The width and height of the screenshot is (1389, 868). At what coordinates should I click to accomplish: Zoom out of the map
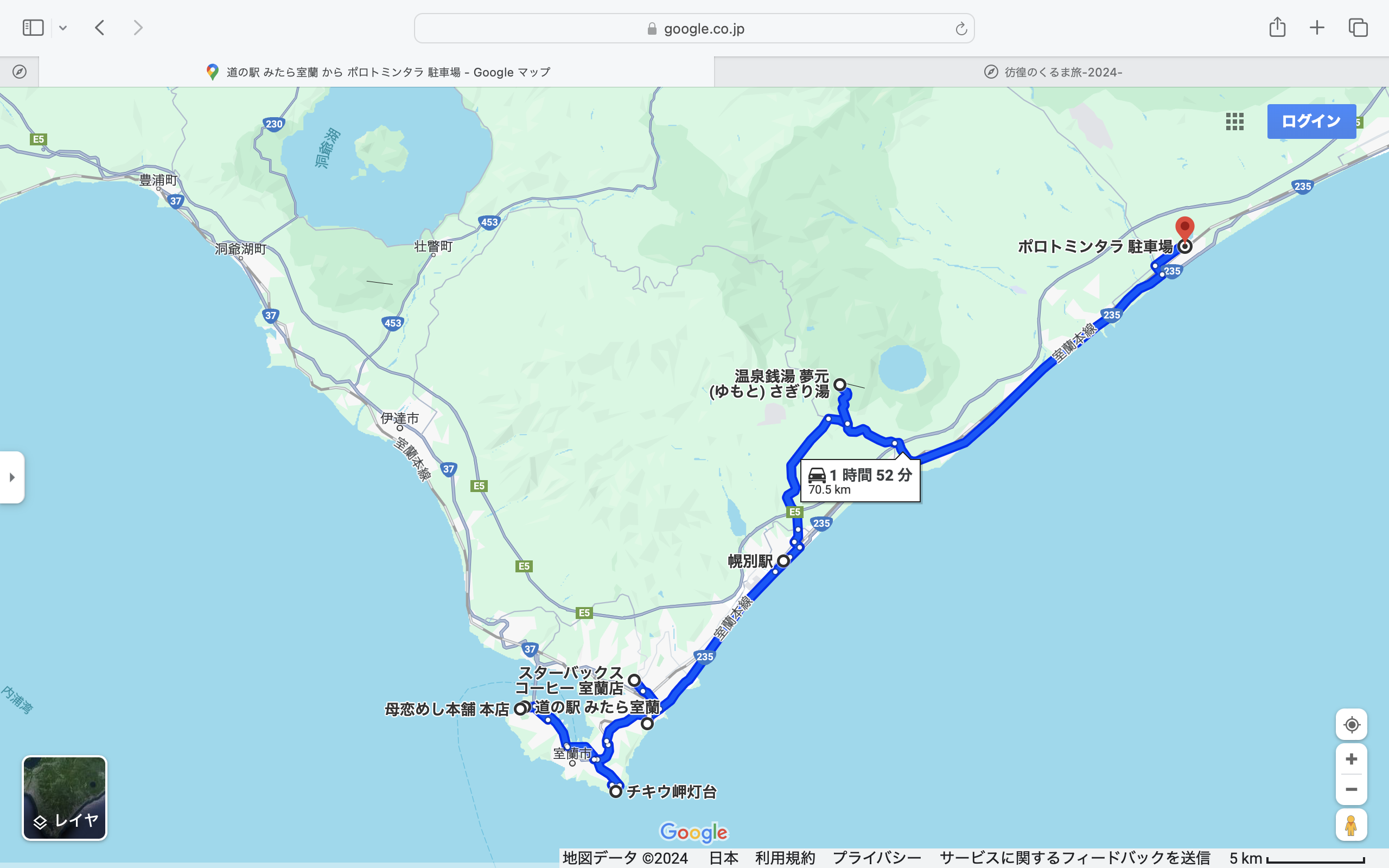coord(1351,789)
